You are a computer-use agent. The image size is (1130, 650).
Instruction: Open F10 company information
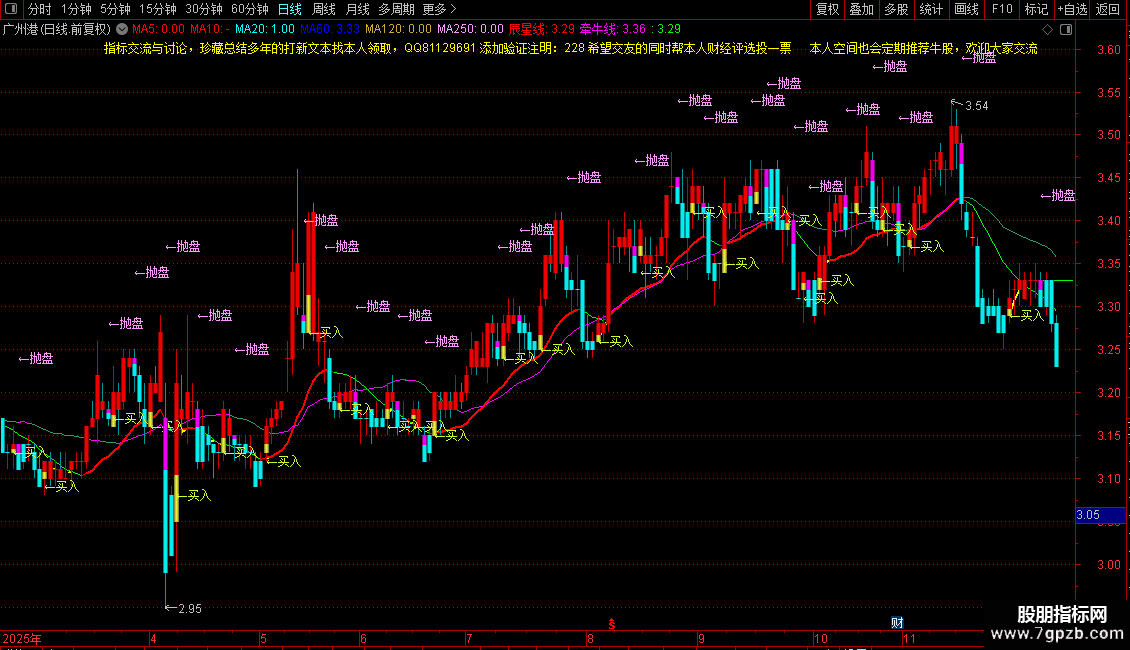pos(1002,9)
